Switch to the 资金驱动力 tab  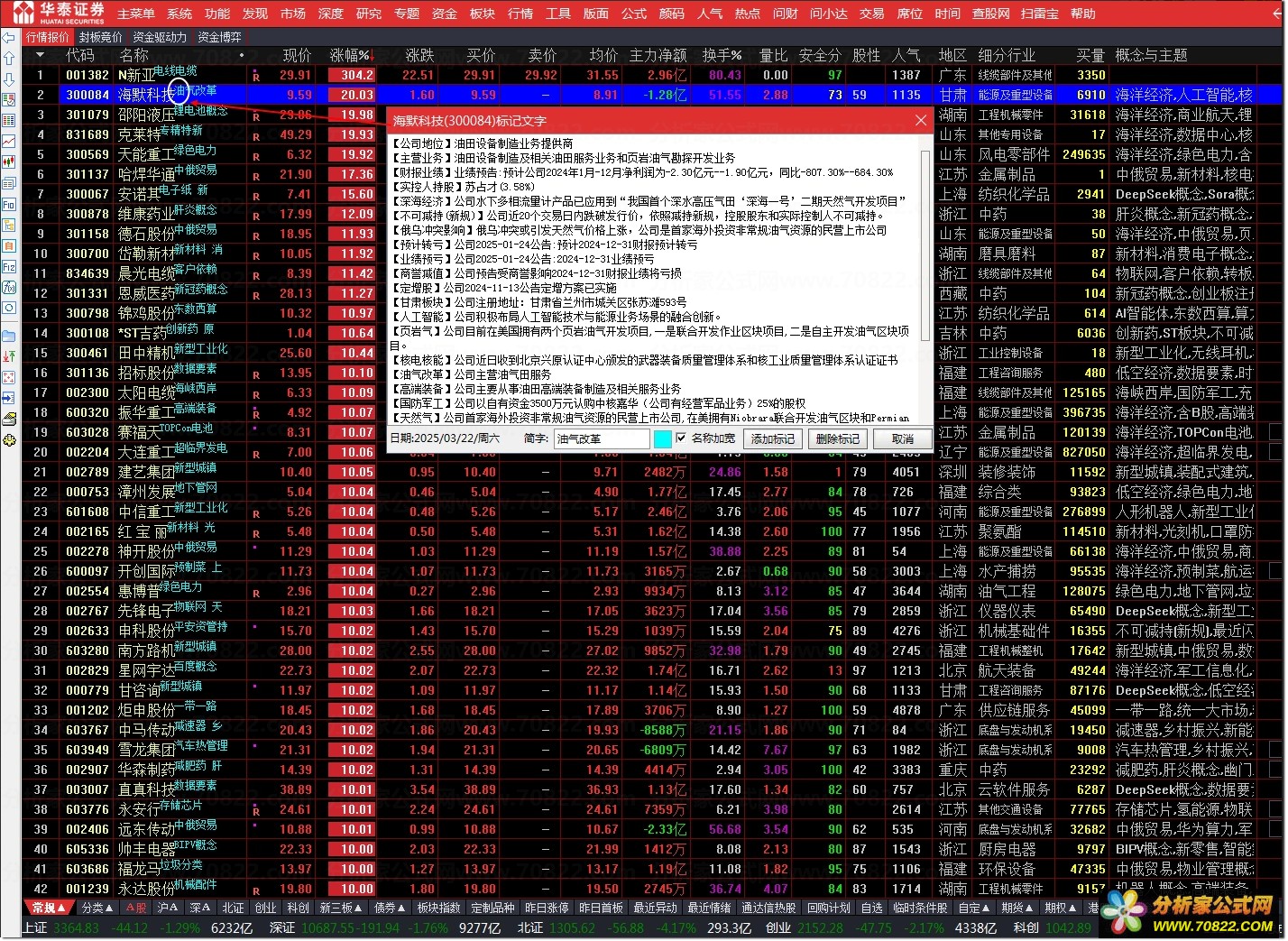click(160, 37)
